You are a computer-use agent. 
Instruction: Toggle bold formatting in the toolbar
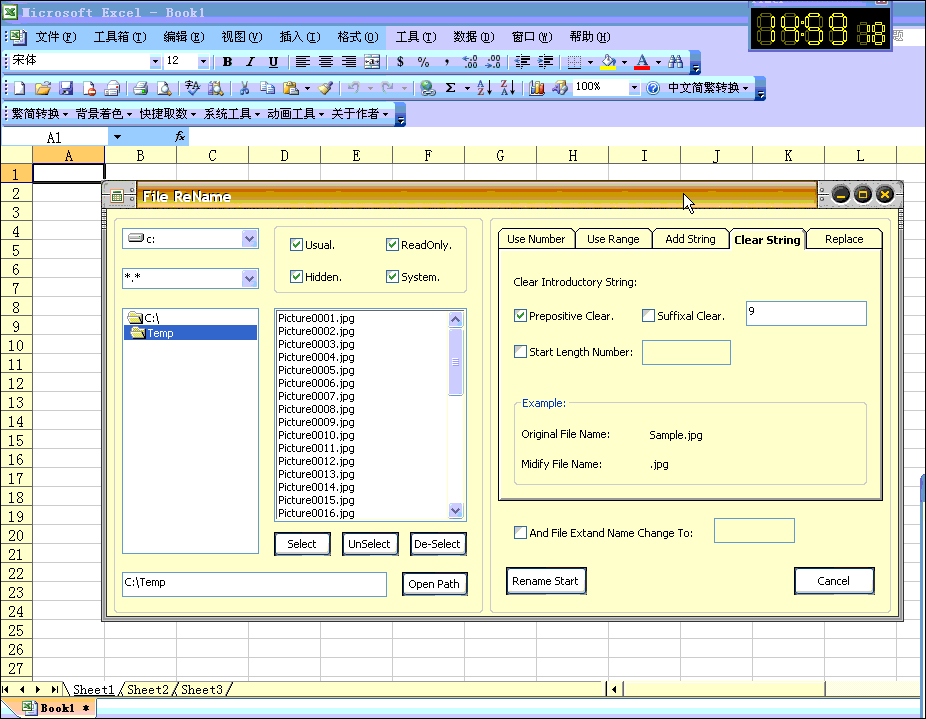(227, 62)
